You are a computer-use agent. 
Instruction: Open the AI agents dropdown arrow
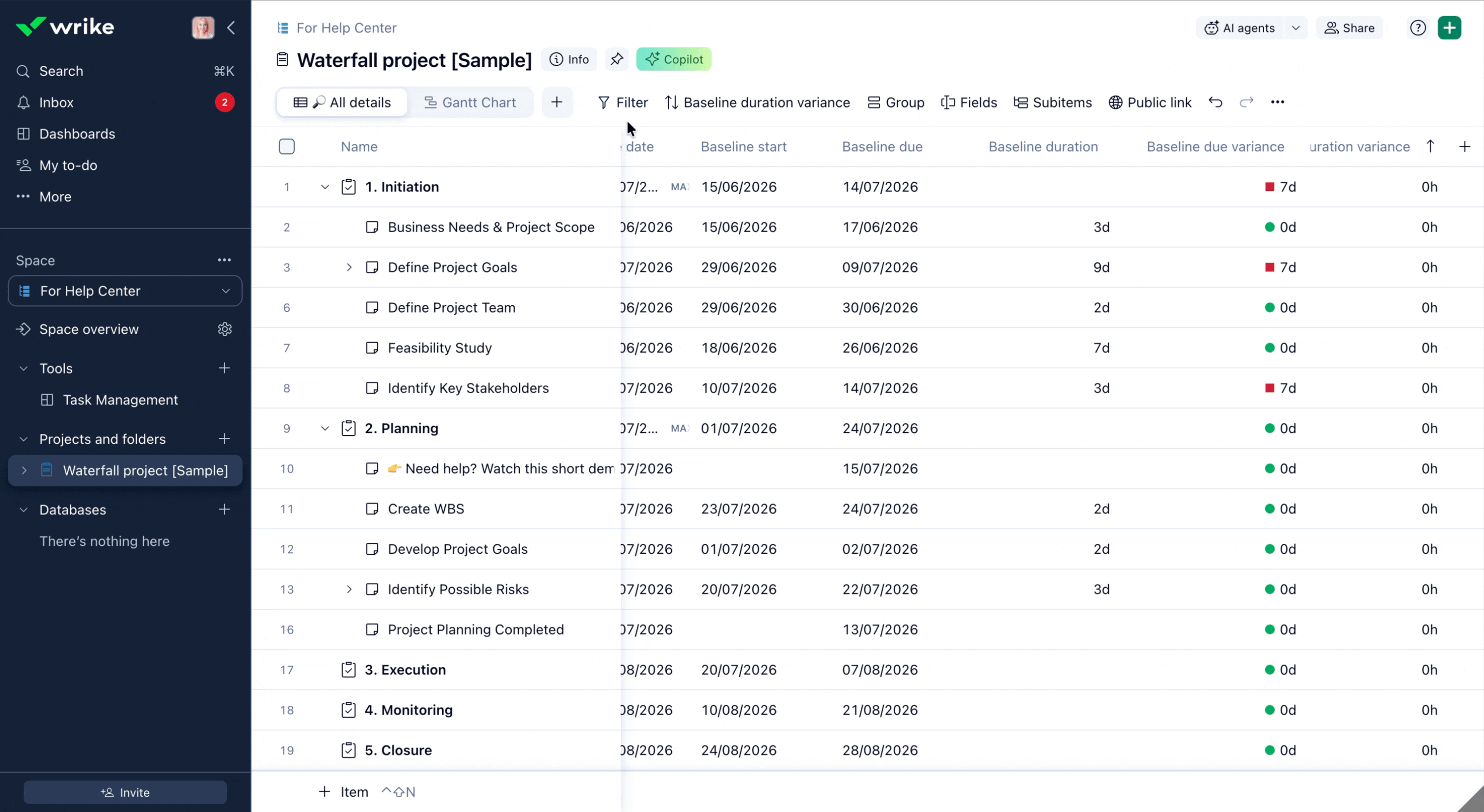[1295, 27]
